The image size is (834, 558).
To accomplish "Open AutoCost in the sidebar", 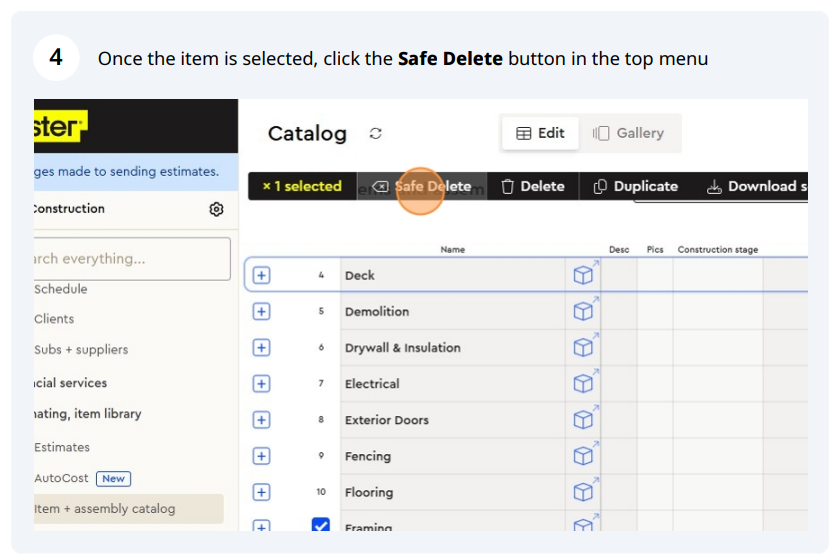I will click(61, 478).
